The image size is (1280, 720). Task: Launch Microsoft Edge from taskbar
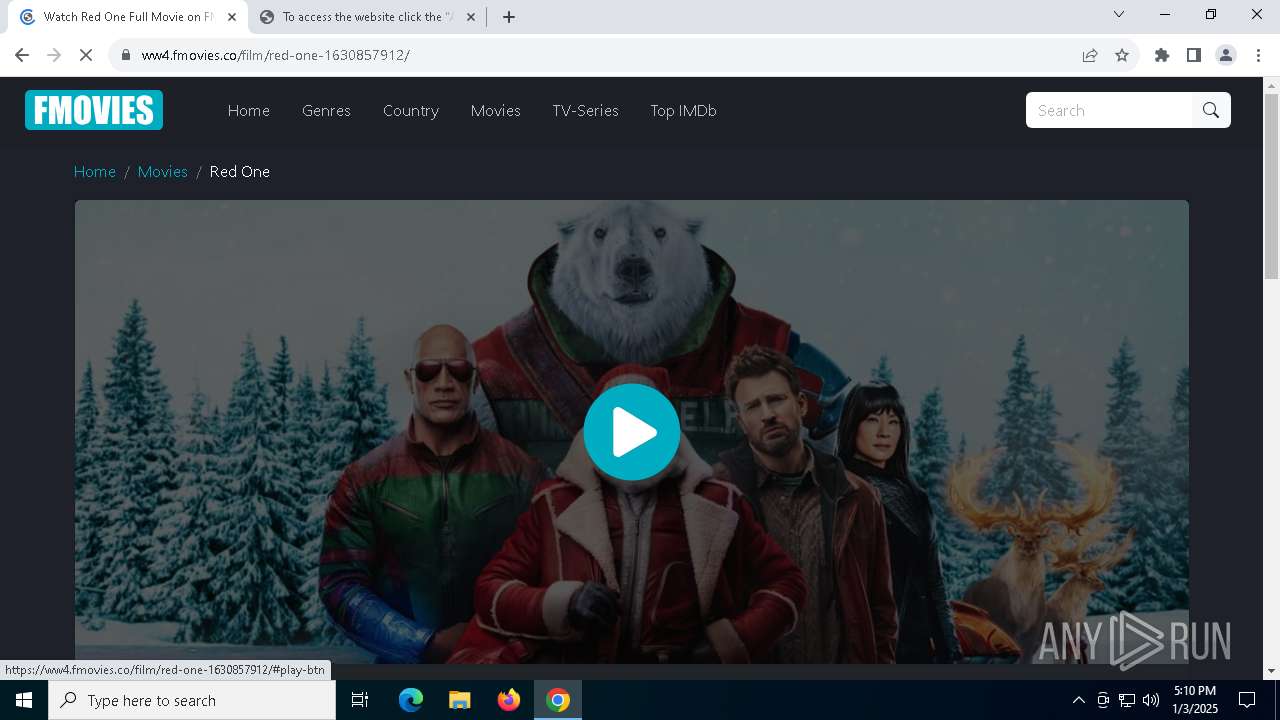(411, 700)
